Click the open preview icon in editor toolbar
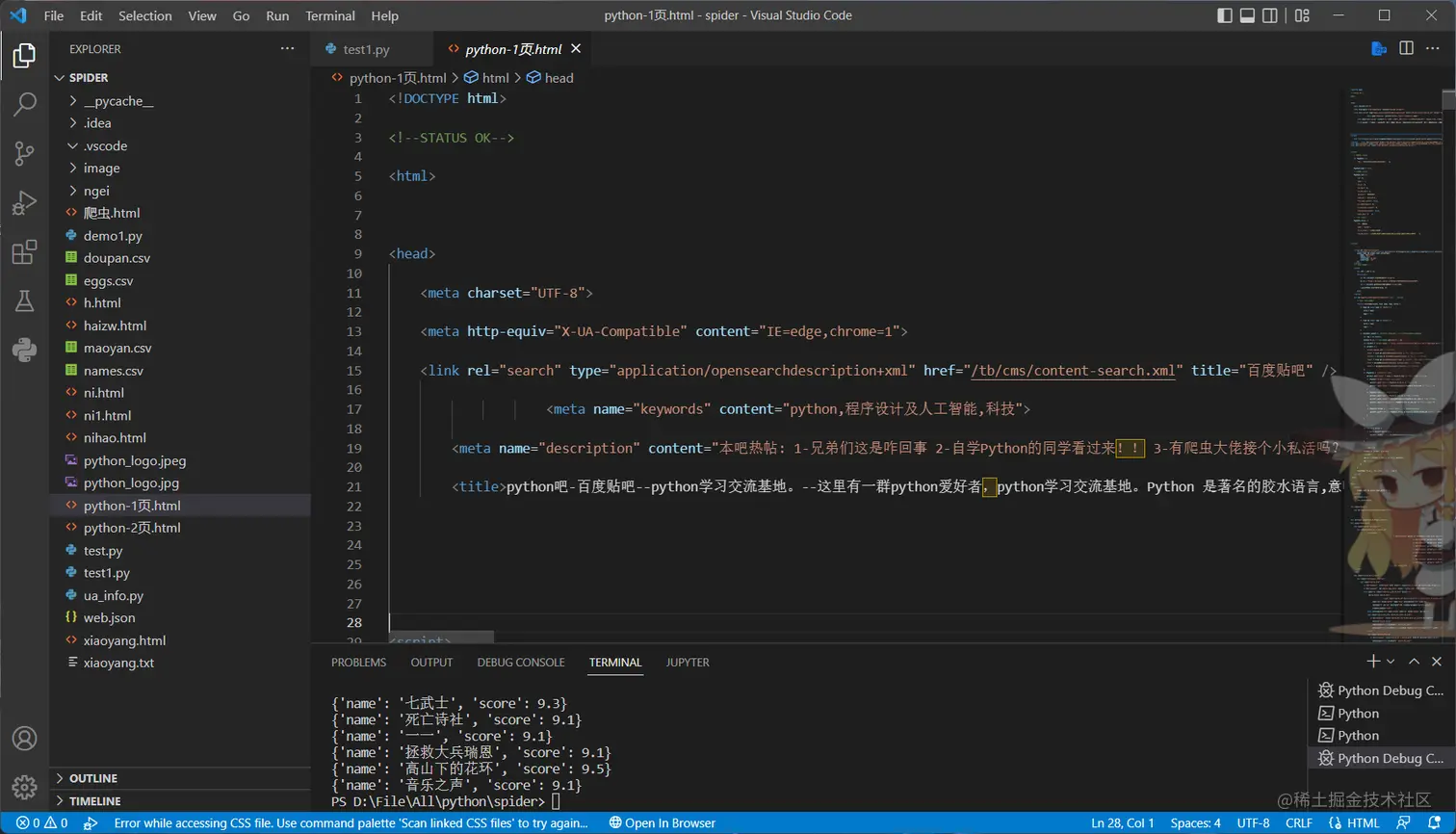This screenshot has width=1456, height=834. tap(1379, 48)
